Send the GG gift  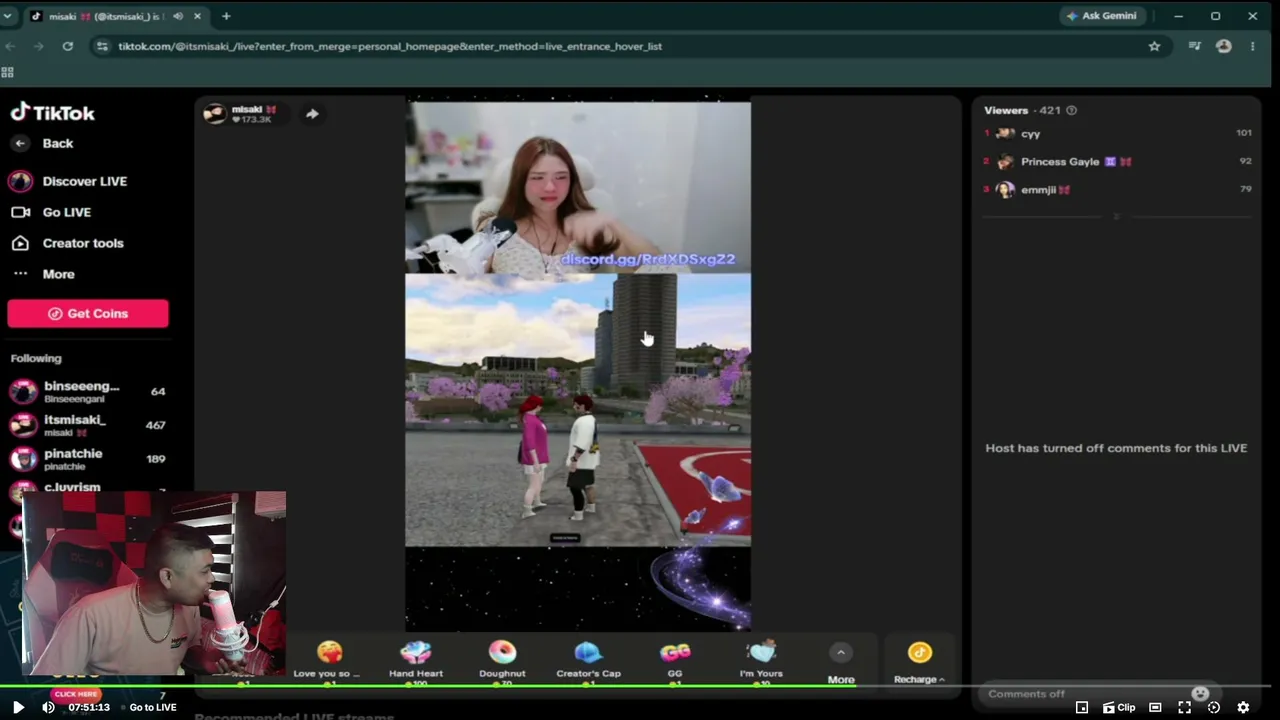pyautogui.click(x=675, y=662)
